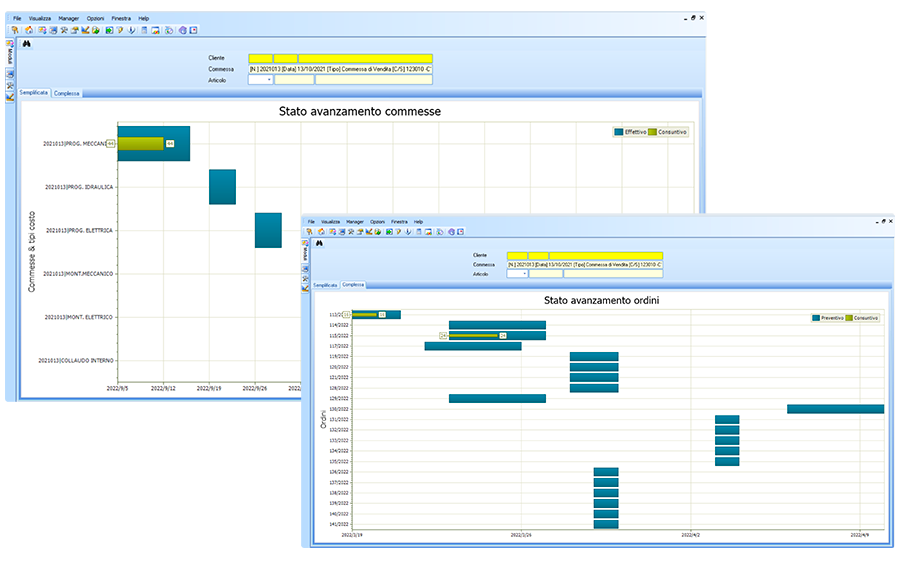Click purple hexagon icon in ordini window toolbar
Image resolution: width=900 pixels, height=563 pixels.
(452, 231)
